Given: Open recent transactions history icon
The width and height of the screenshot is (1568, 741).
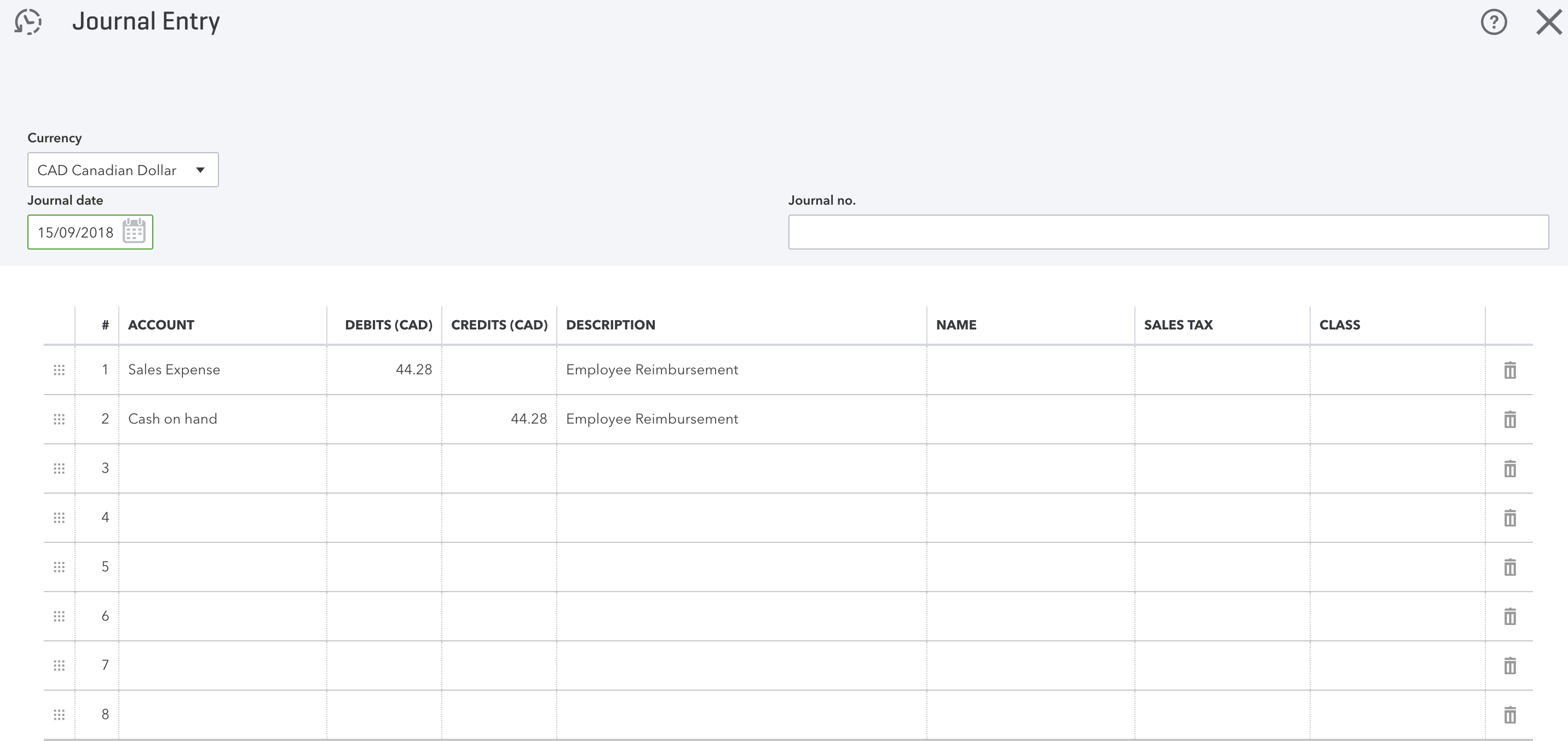Looking at the screenshot, I should (28, 22).
